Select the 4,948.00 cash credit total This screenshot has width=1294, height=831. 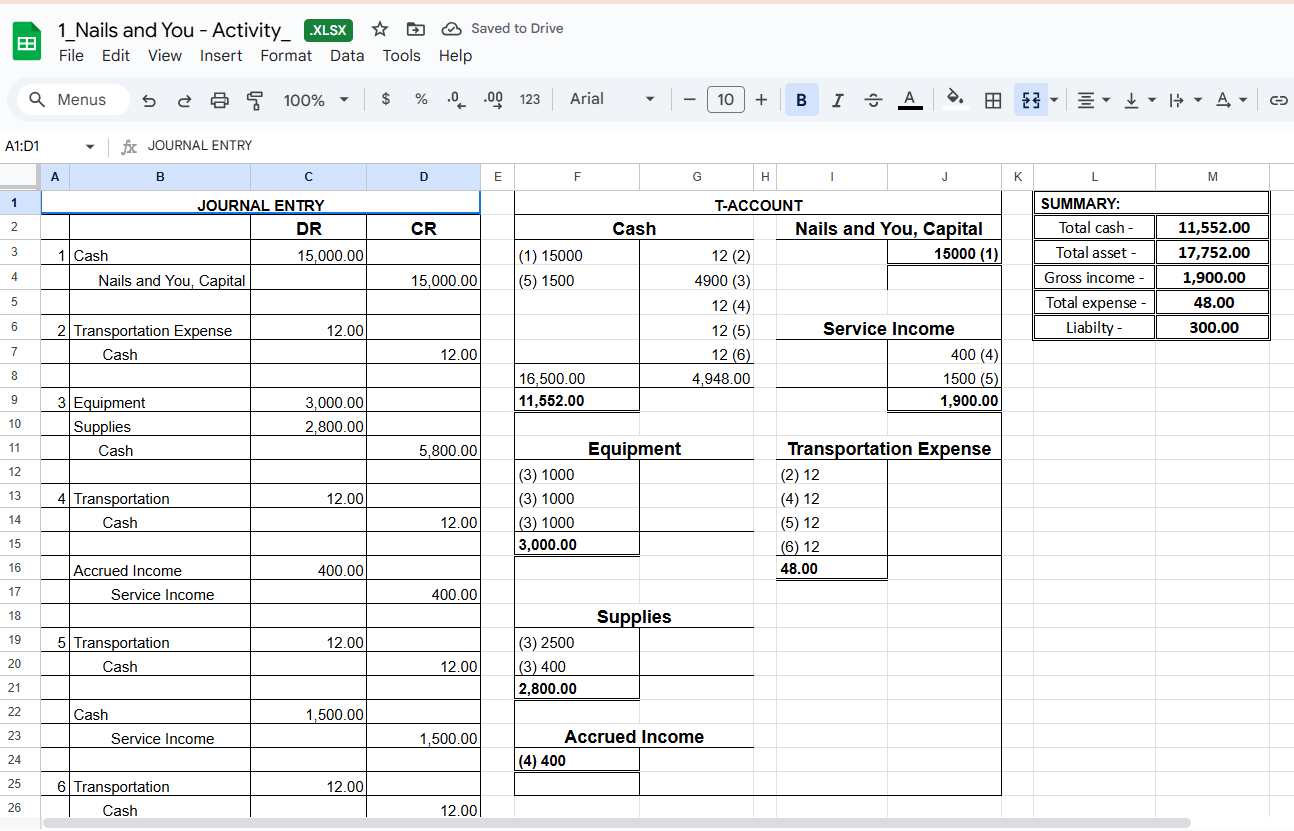click(x=697, y=378)
